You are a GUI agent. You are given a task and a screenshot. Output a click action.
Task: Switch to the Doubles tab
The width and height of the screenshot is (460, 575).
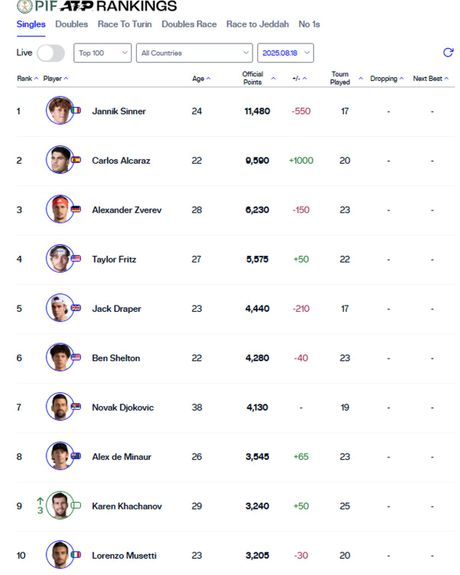72,24
